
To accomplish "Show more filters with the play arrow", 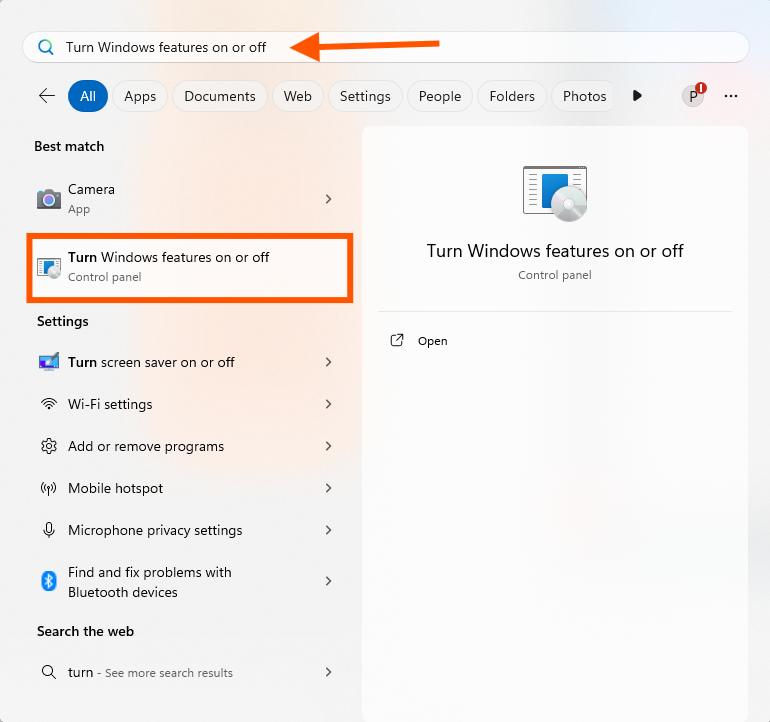I will click(637, 95).
